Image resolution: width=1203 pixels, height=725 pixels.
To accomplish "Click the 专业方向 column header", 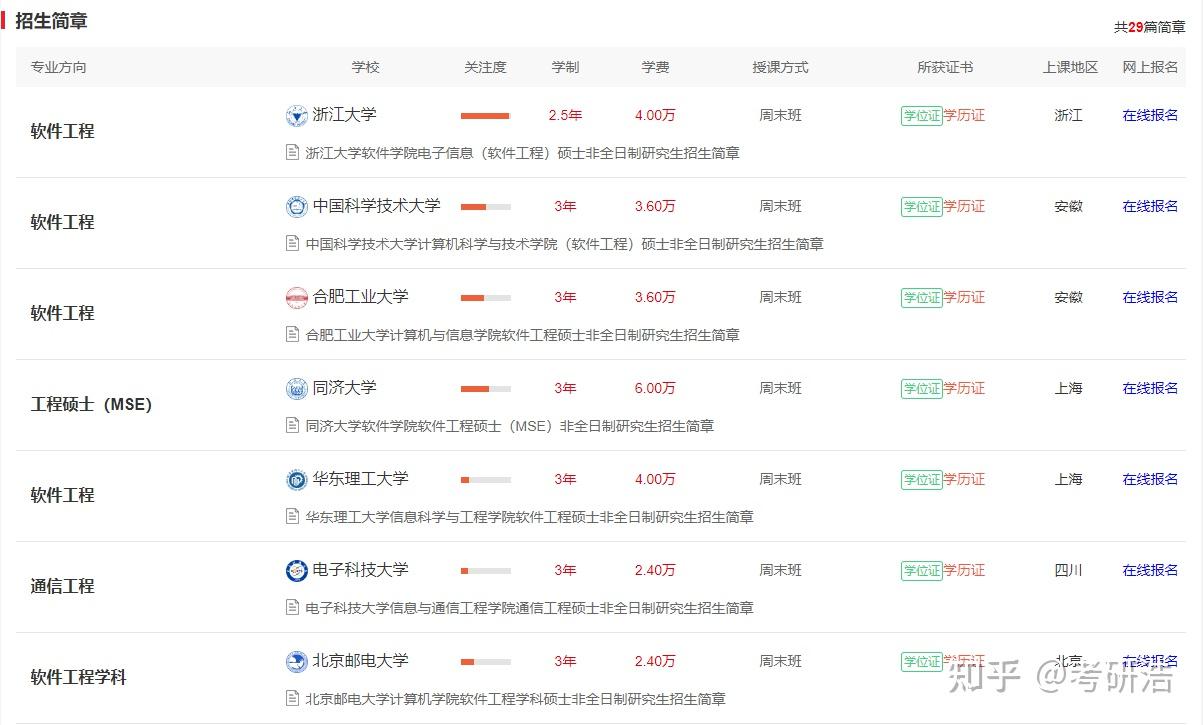I will click(x=58, y=67).
